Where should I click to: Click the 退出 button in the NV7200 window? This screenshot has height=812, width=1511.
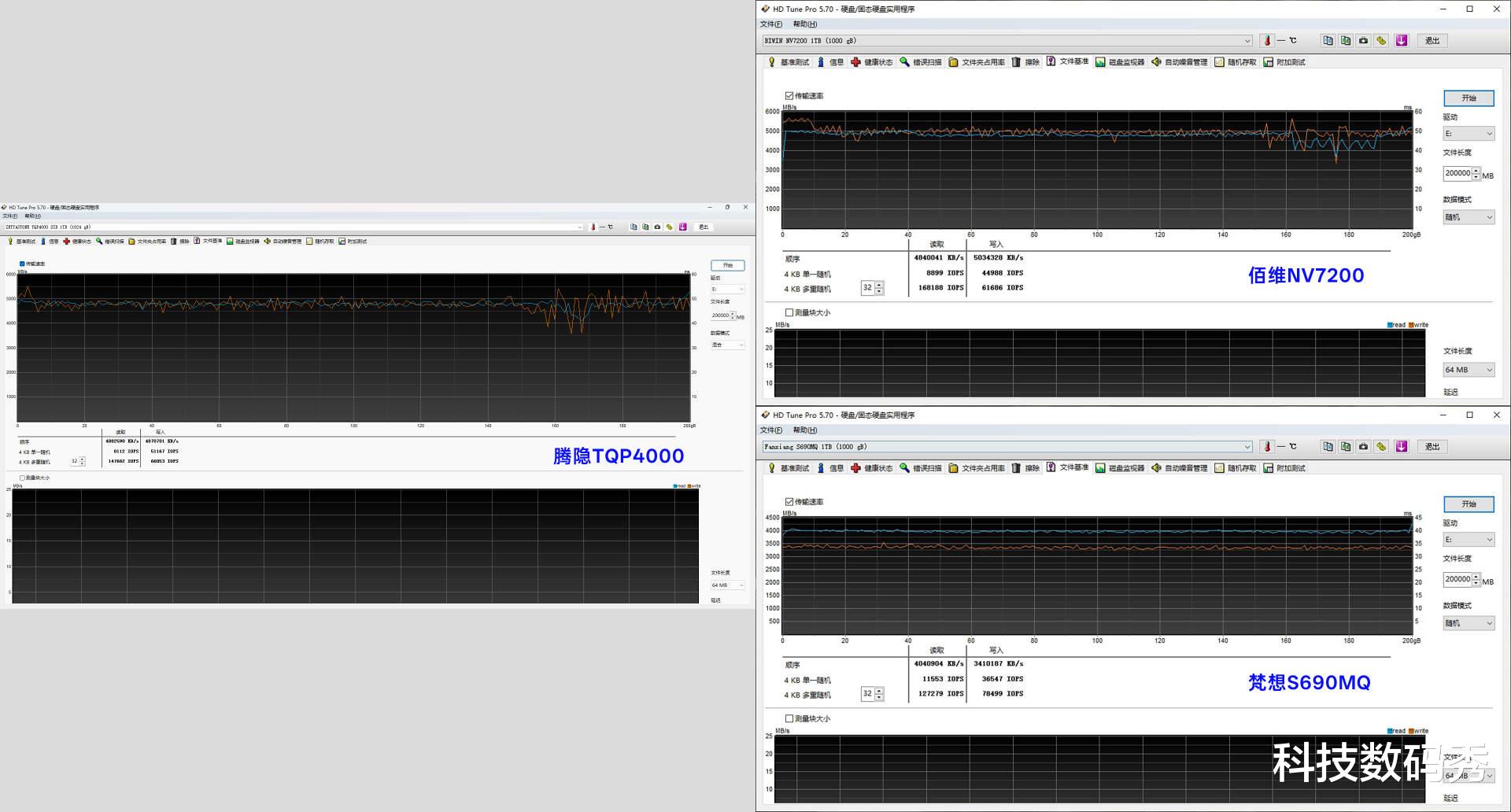pyautogui.click(x=1432, y=41)
